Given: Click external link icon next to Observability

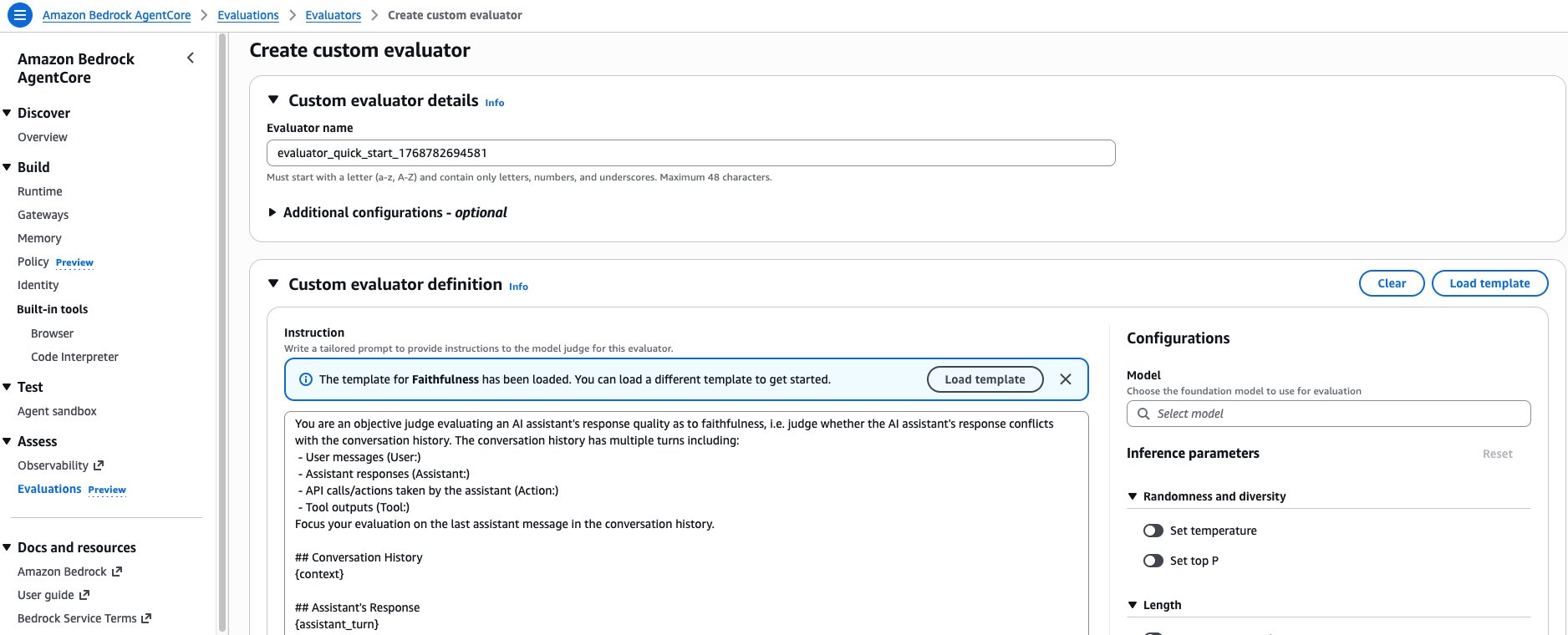Looking at the screenshot, I should [x=99, y=465].
